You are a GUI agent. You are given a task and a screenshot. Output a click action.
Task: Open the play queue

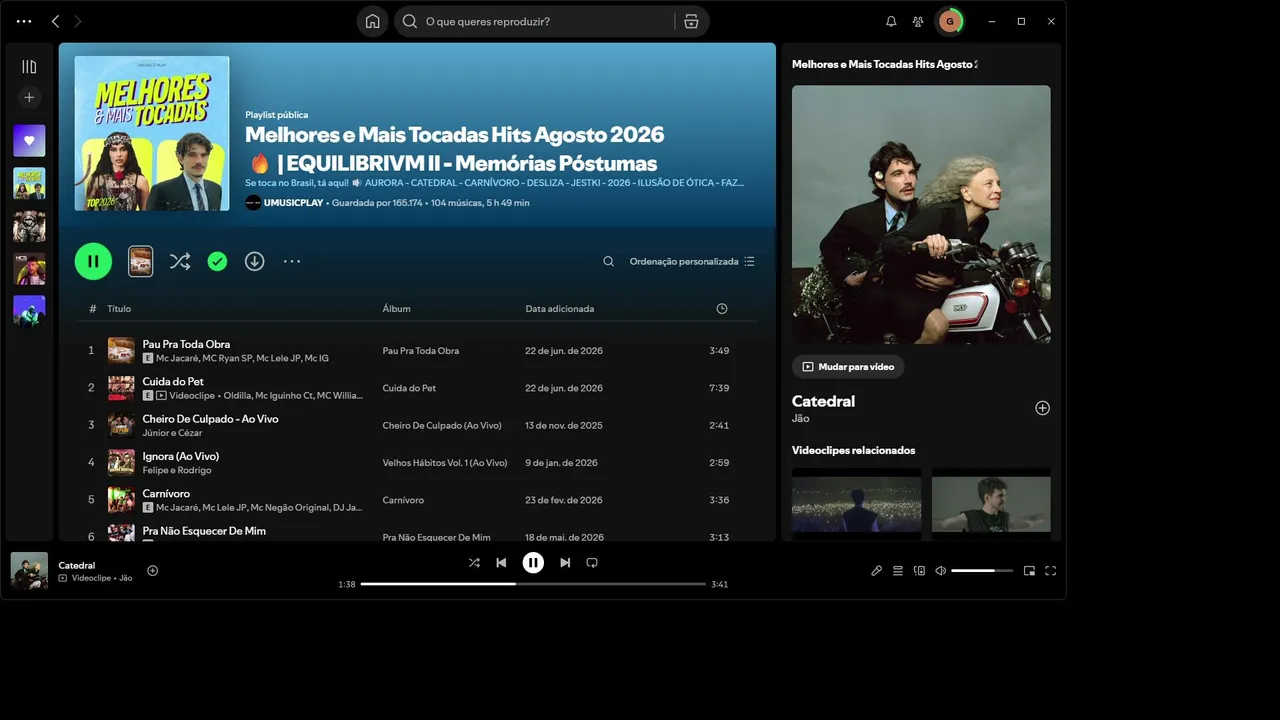pyautogui.click(x=898, y=571)
